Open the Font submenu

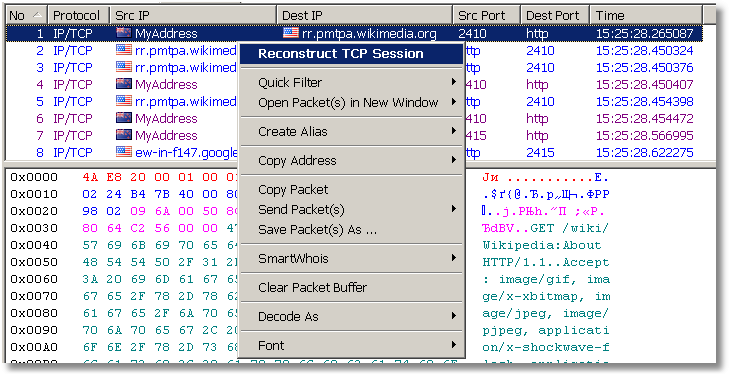[351, 345]
